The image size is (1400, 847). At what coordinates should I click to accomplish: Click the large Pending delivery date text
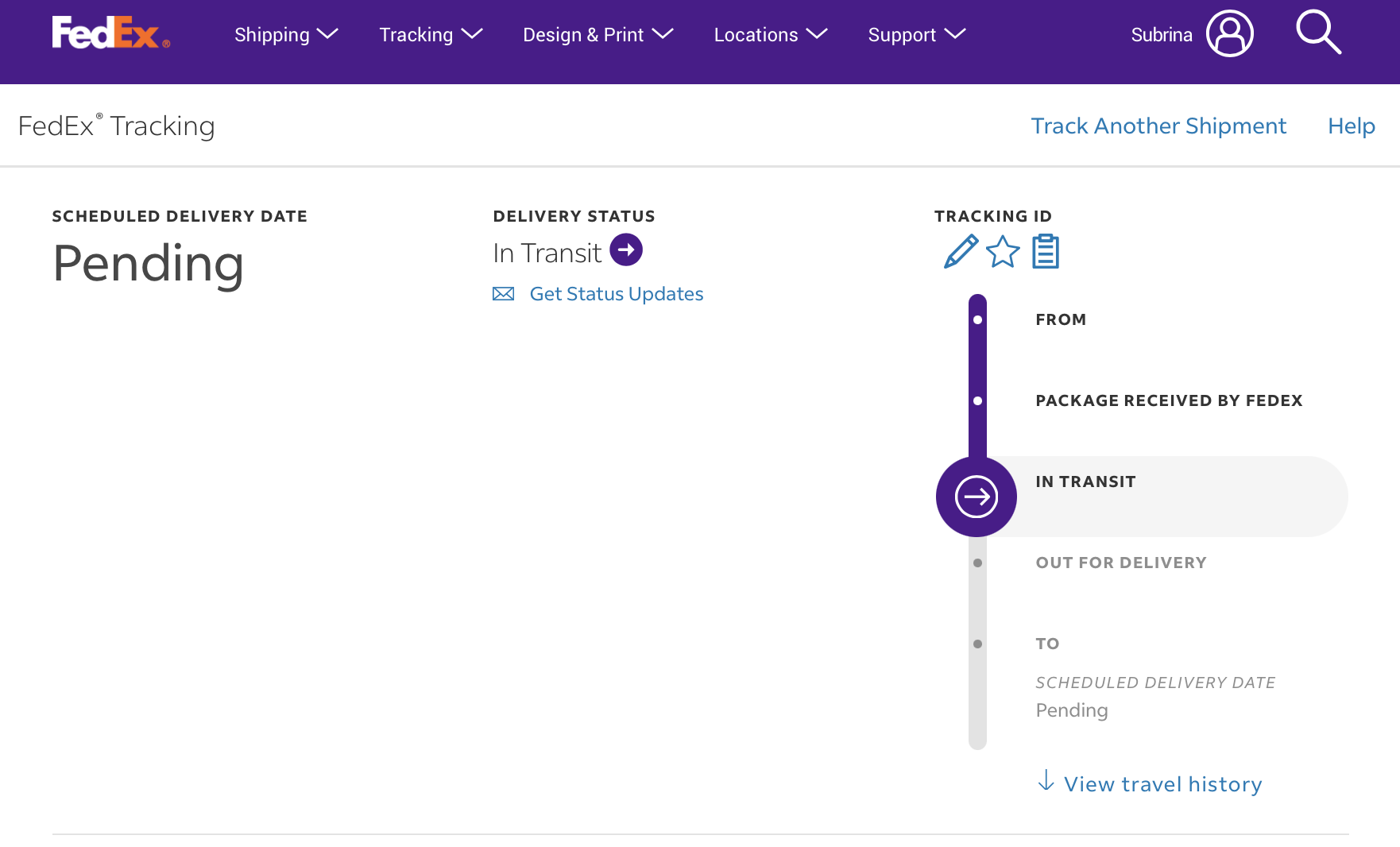click(149, 264)
